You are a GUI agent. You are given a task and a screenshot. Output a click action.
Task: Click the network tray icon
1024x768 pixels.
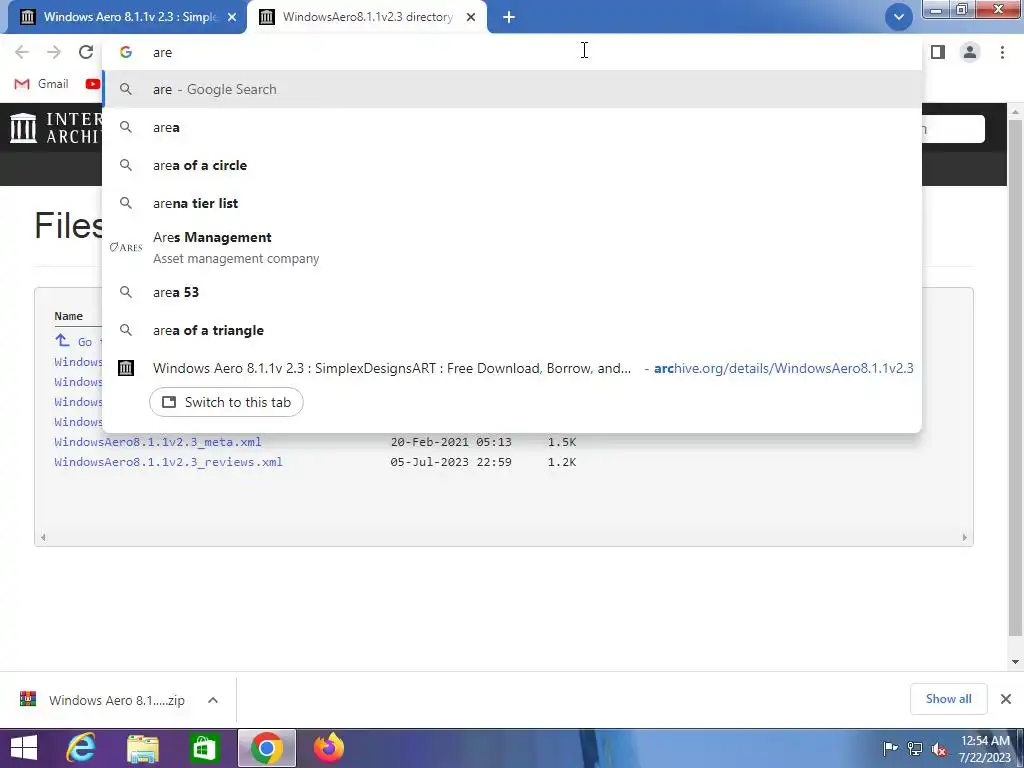coord(915,748)
